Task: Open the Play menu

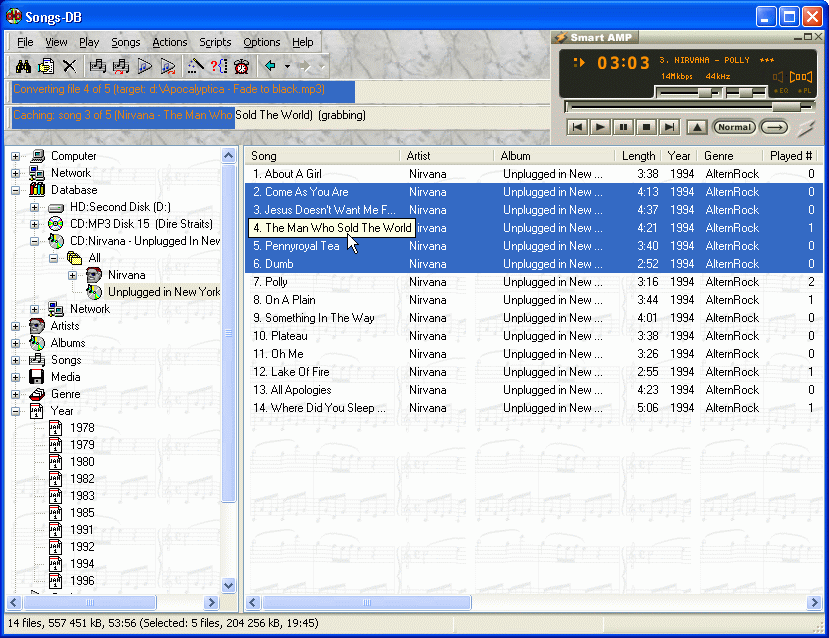Action: click(89, 42)
